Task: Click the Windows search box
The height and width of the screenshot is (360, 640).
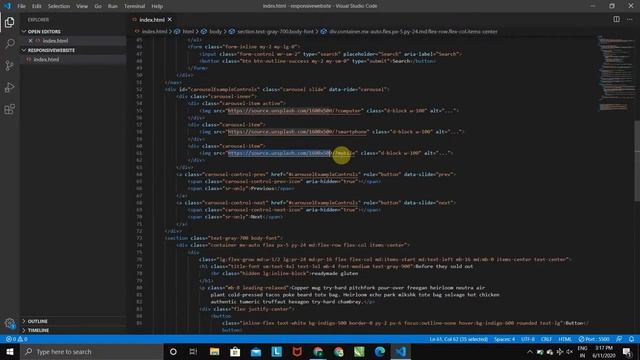Action: pos(92,351)
